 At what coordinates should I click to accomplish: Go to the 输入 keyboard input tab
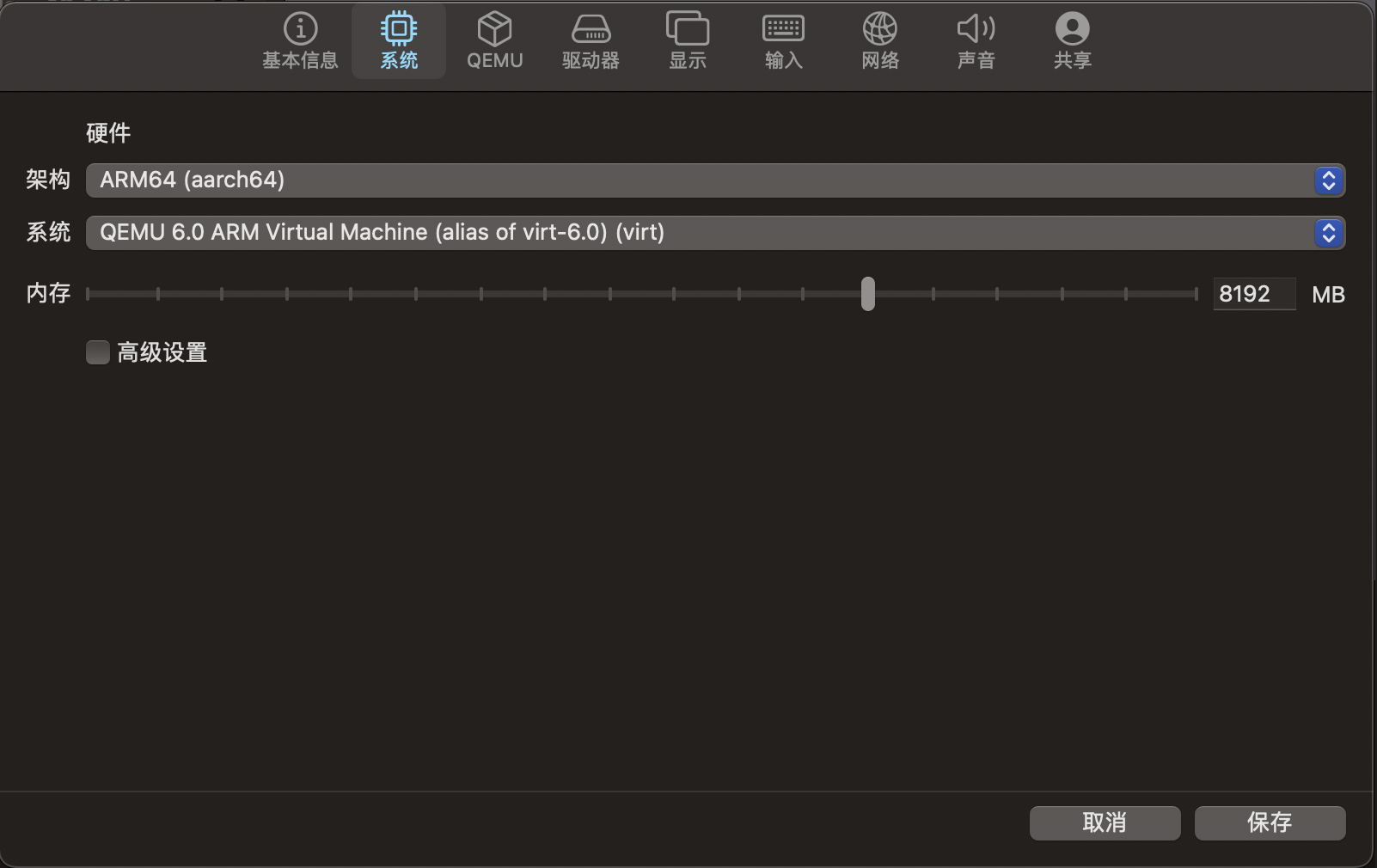point(784,41)
